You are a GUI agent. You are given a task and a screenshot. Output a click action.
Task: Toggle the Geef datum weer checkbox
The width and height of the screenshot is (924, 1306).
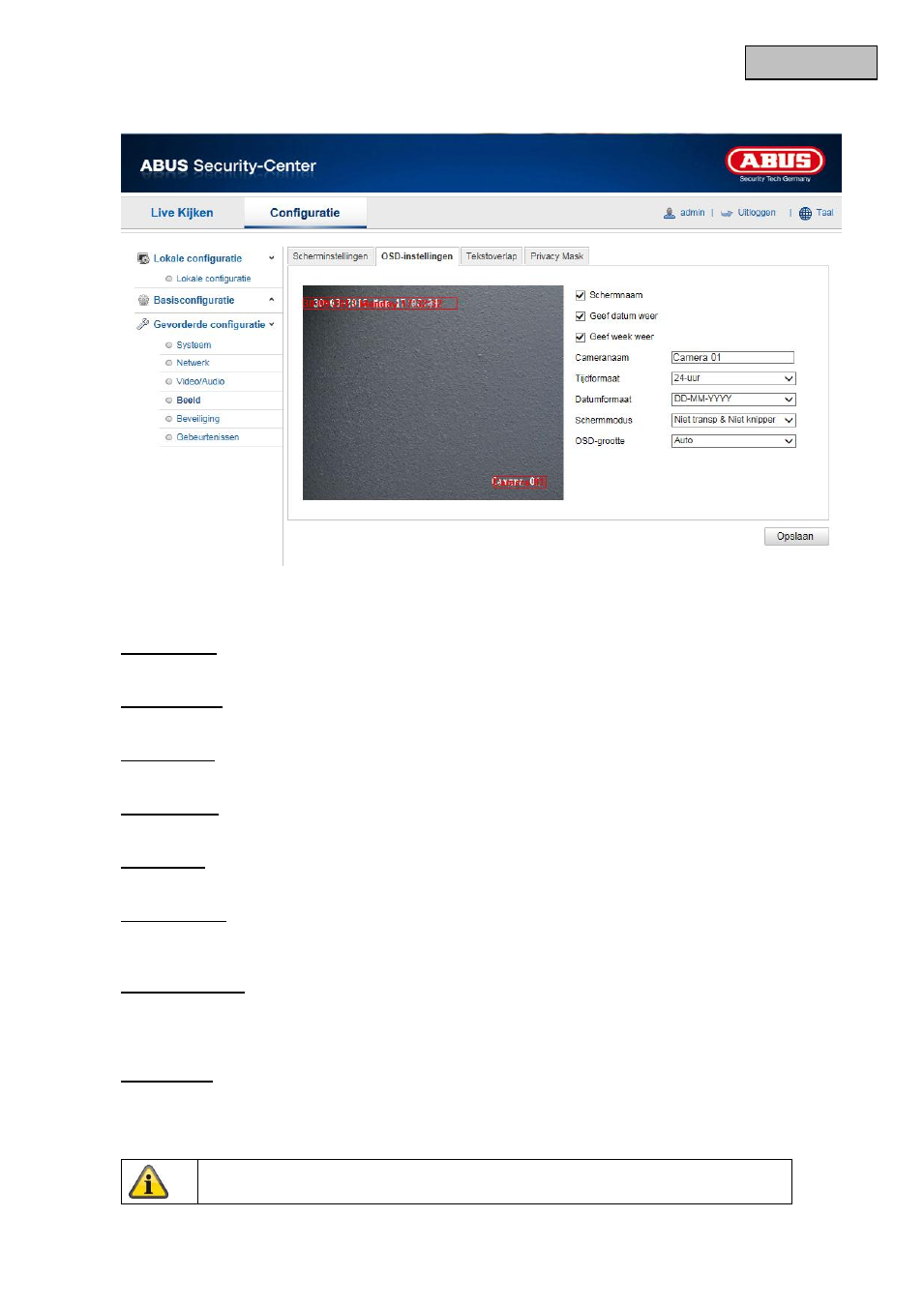tap(581, 316)
